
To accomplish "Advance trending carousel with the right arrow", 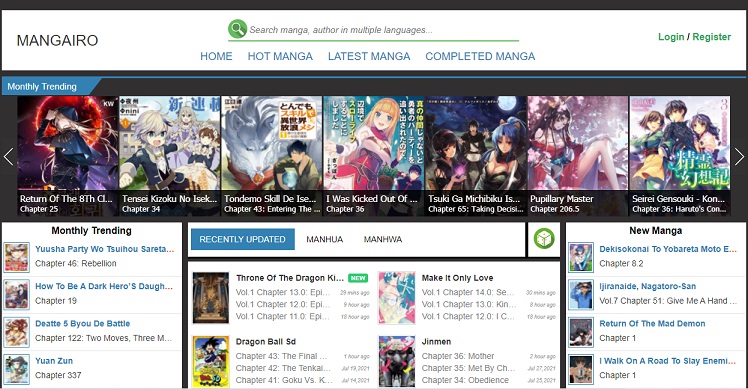I will (739, 157).
